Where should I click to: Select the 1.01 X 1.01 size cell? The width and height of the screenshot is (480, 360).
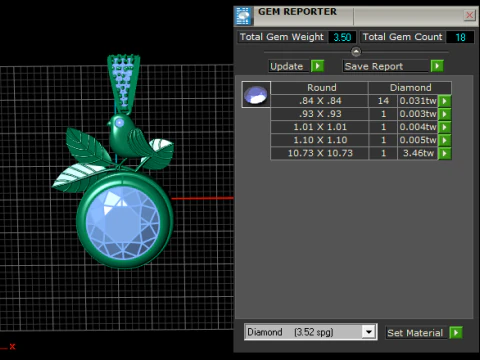pos(319,127)
